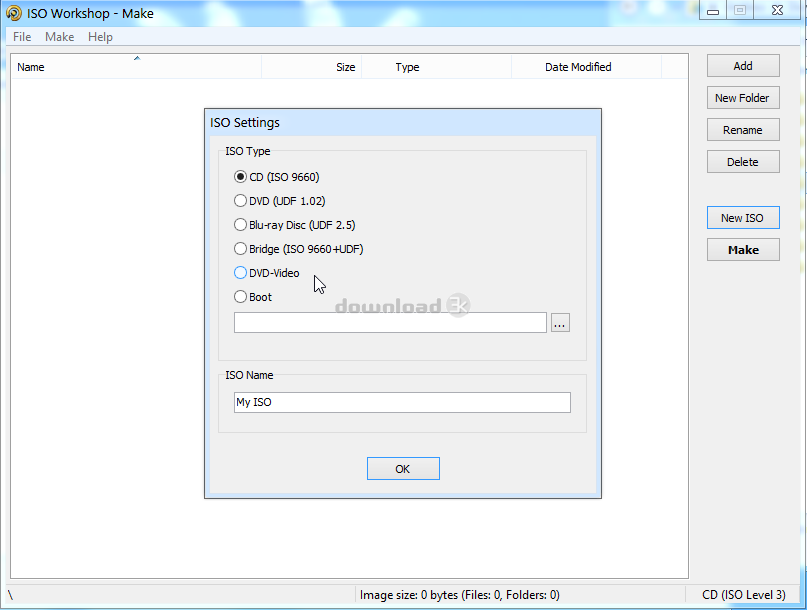Image resolution: width=807 pixels, height=610 pixels.
Task: Click the New ISO button
Action: (x=743, y=218)
